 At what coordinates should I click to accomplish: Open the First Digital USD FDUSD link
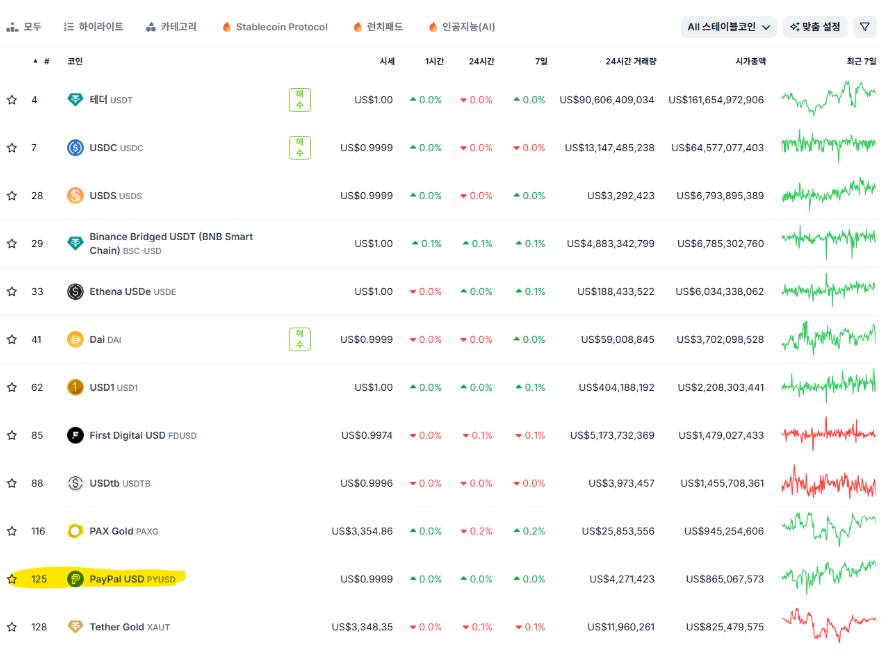click(x=143, y=435)
